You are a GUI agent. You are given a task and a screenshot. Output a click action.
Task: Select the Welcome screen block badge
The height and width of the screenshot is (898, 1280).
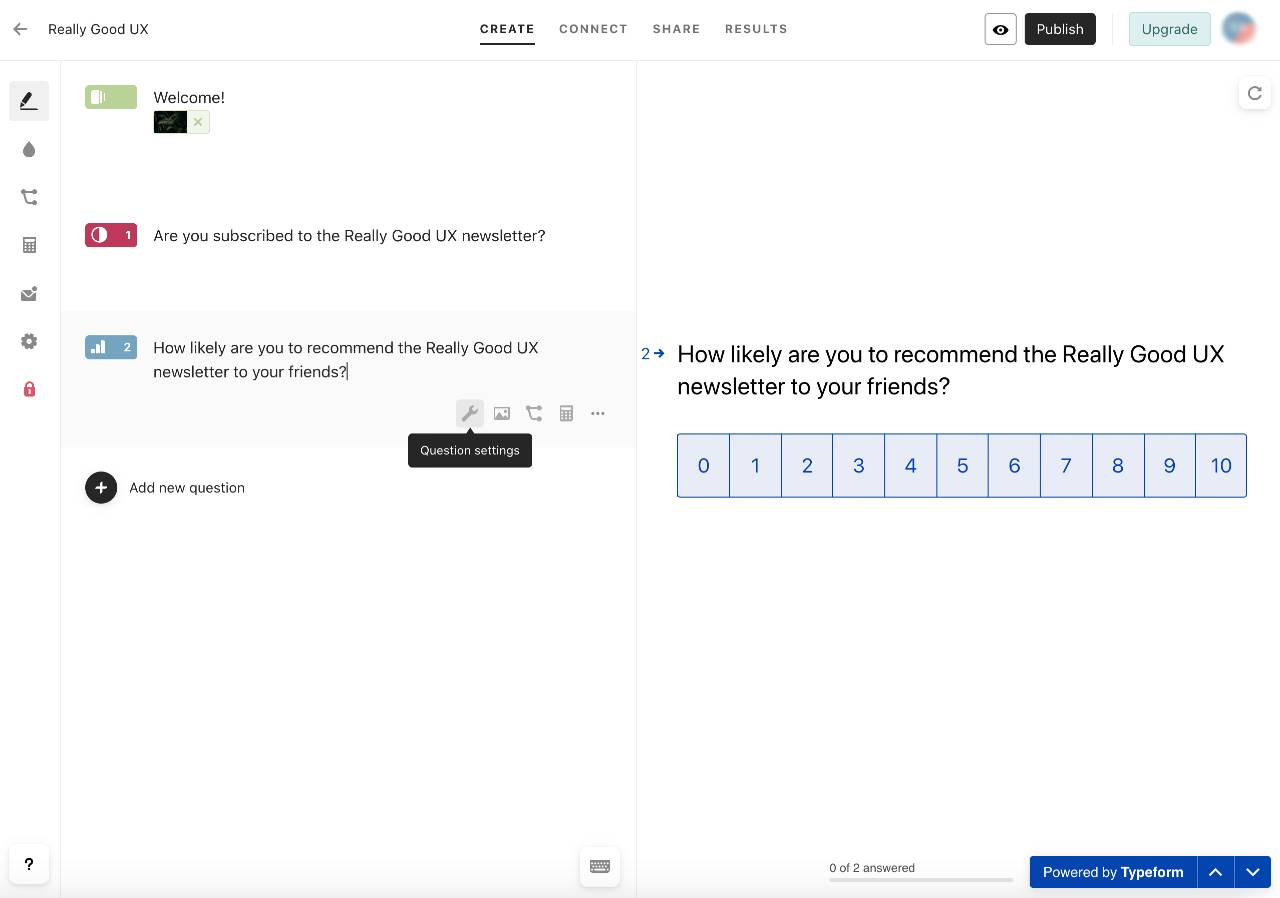[111, 97]
